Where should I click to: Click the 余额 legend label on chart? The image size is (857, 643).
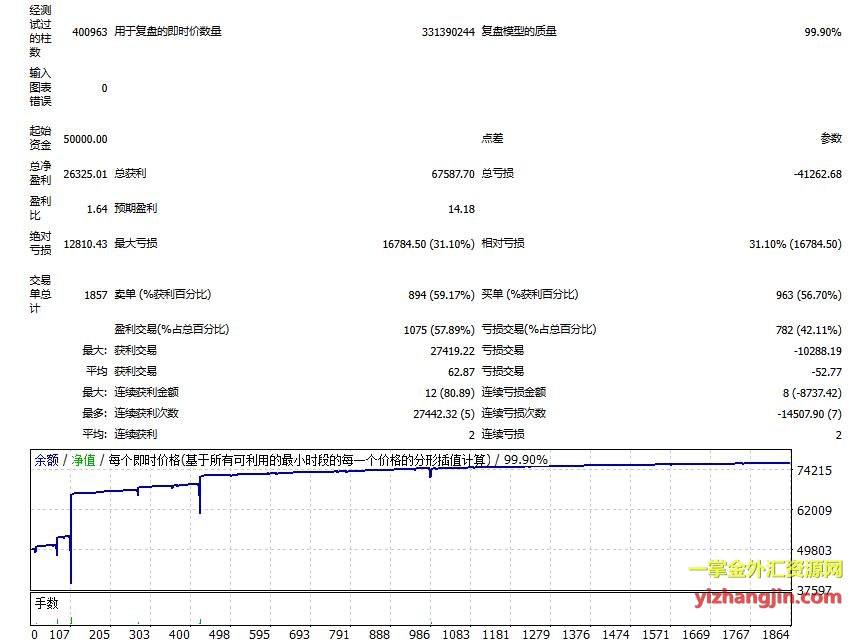pyautogui.click(x=46, y=461)
